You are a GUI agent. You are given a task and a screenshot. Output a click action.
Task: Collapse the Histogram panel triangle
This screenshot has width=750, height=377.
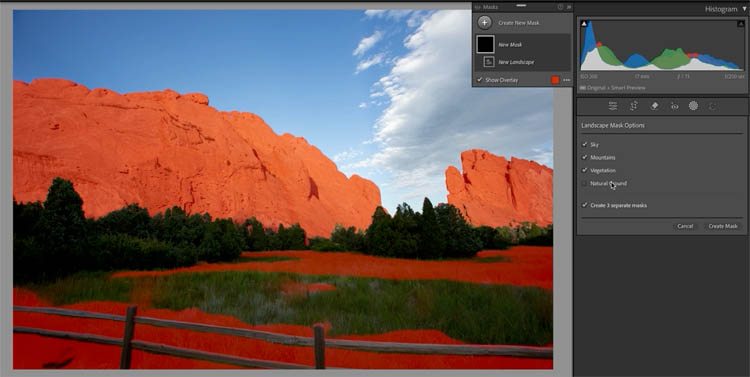pyautogui.click(x=745, y=9)
